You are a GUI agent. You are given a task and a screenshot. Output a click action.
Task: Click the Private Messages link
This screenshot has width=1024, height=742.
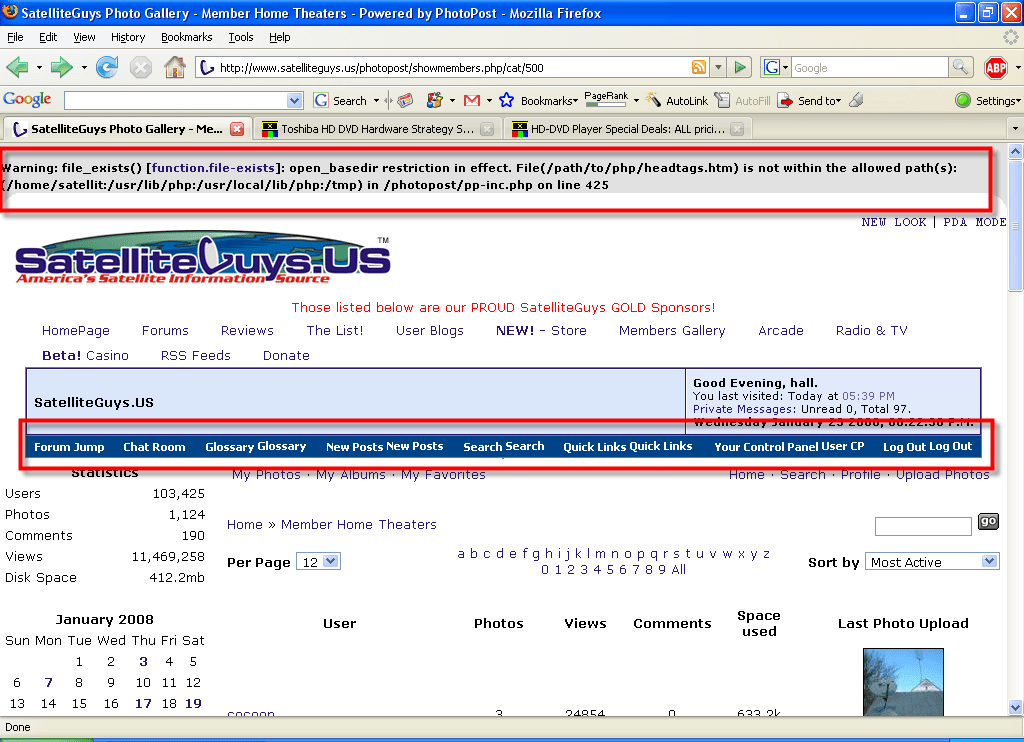point(743,409)
